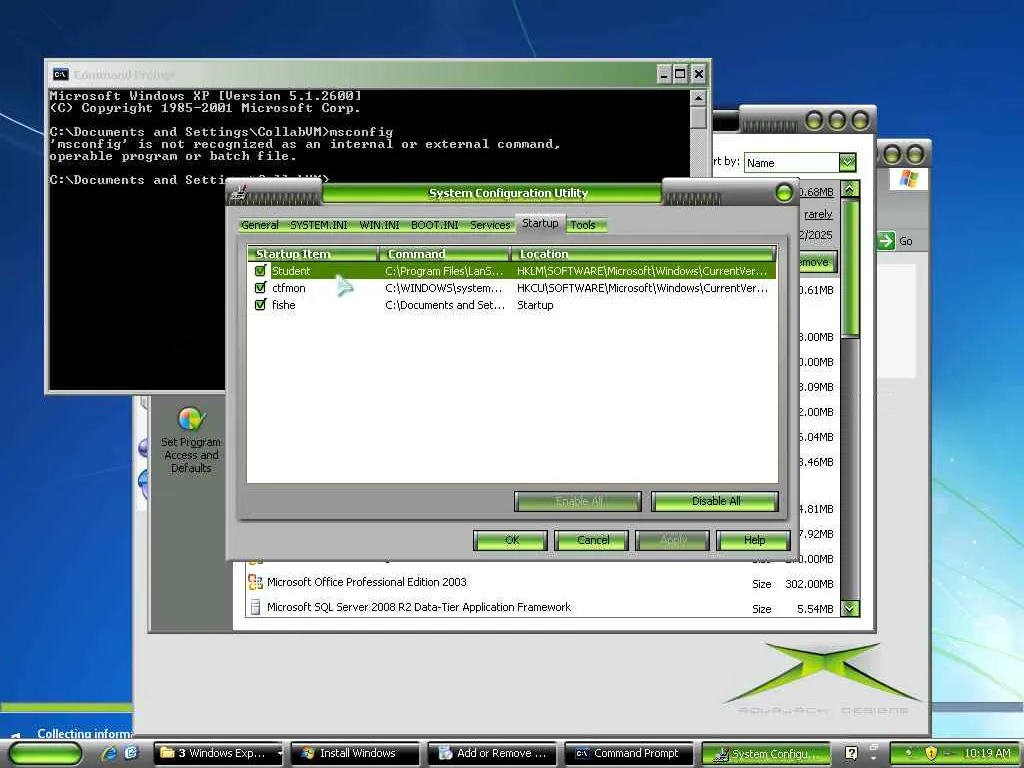1024x768 pixels.
Task: Switch to Install Windows taskbar button
Action: pyautogui.click(x=355, y=753)
